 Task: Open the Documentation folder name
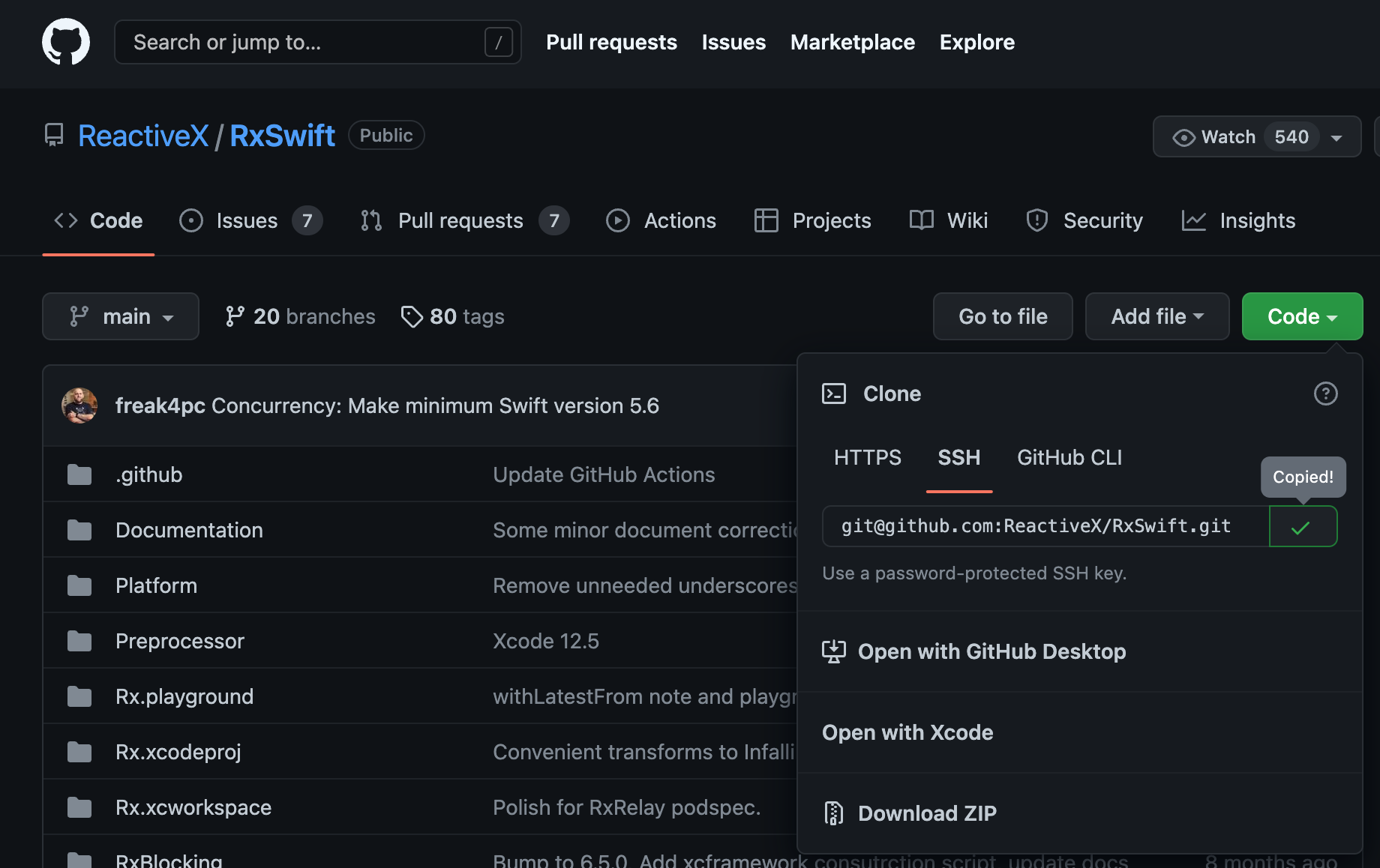point(189,530)
